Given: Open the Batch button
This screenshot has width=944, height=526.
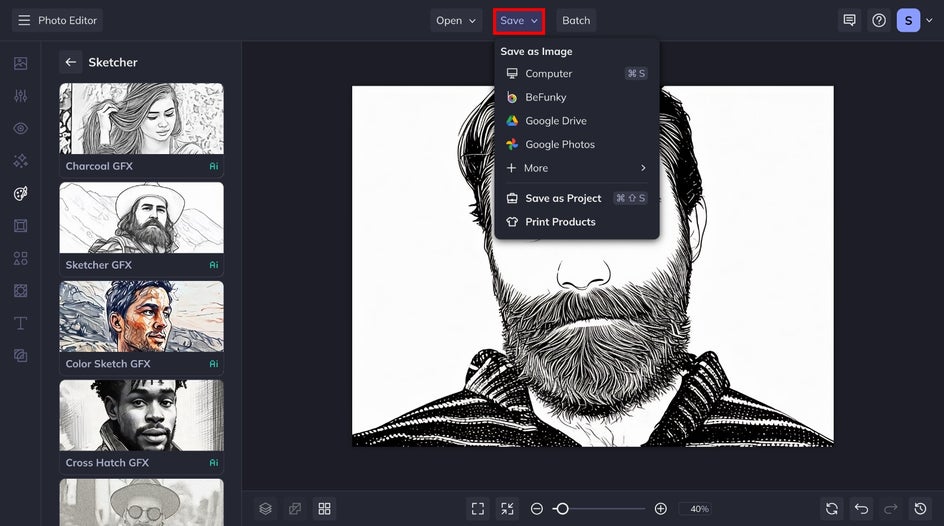Looking at the screenshot, I should (x=576, y=20).
